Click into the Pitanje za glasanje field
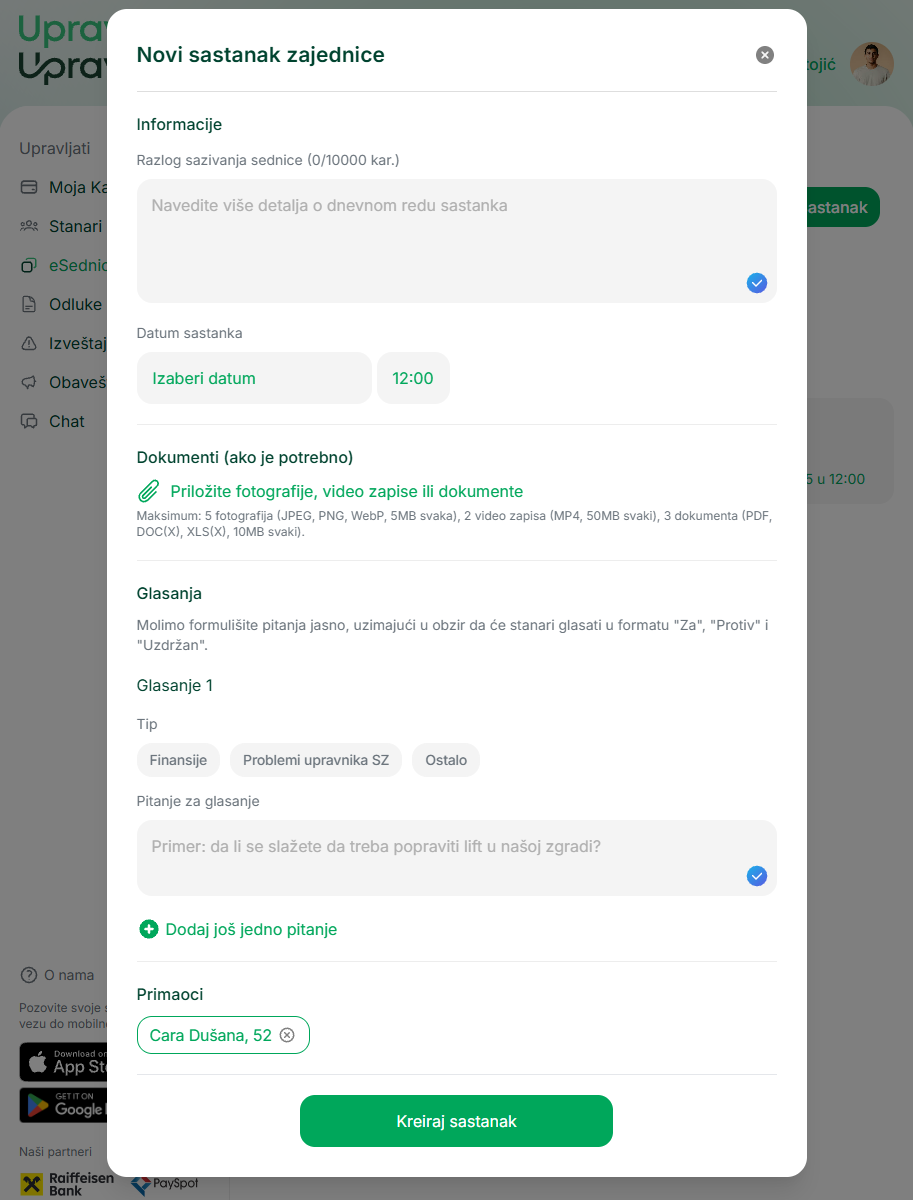Viewport: 913px width, 1200px height. click(x=440, y=857)
